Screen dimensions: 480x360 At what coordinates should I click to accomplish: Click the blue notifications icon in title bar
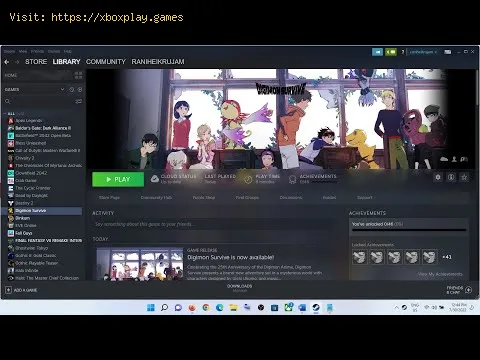click(x=377, y=52)
